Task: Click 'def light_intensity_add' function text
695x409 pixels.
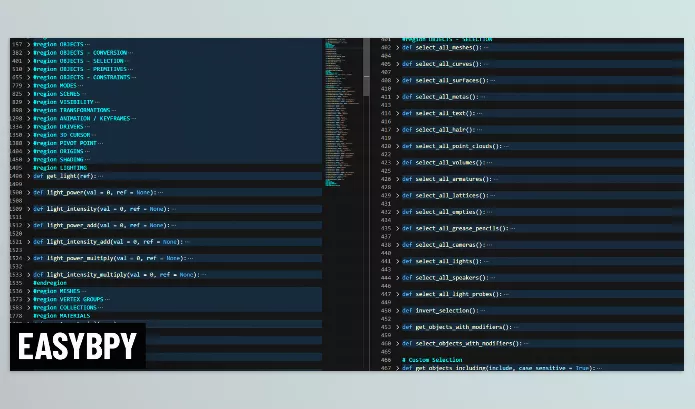Action: point(108,242)
